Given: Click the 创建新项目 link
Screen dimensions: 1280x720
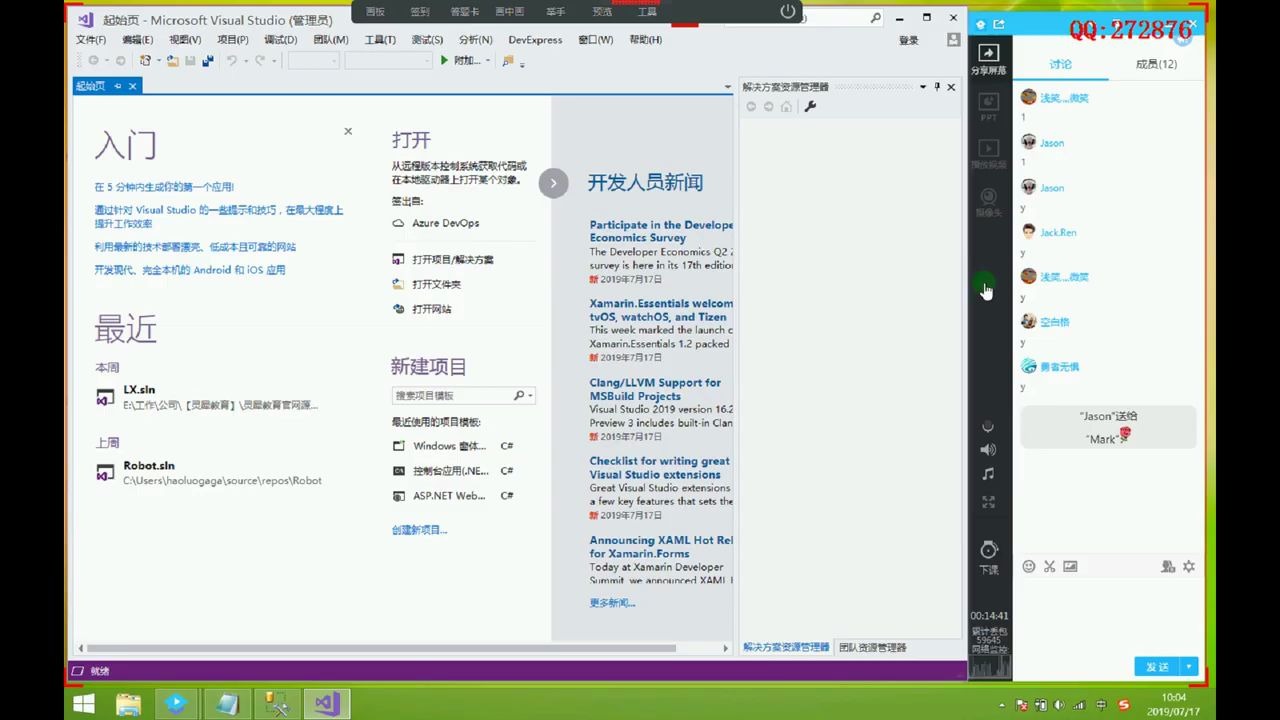Looking at the screenshot, I should 419,530.
